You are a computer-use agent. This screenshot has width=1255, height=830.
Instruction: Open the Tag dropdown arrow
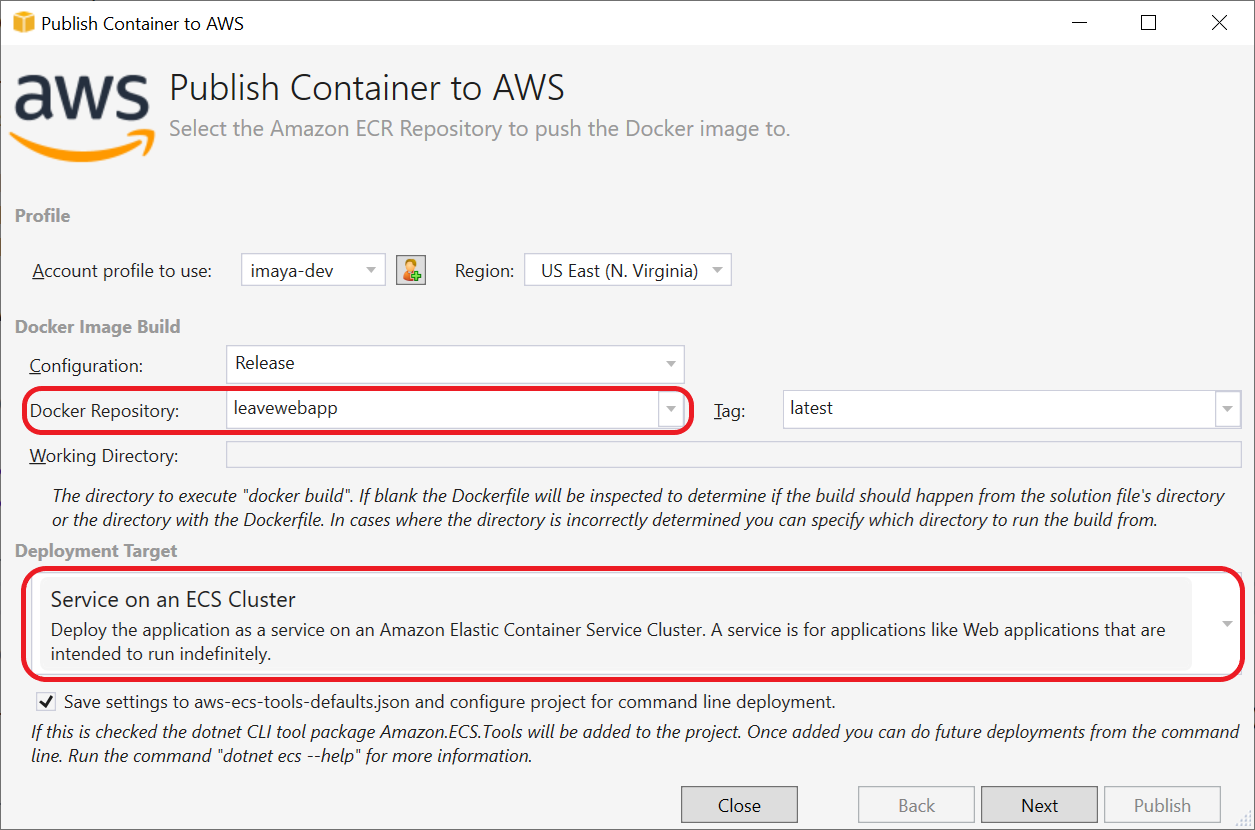click(x=1228, y=409)
